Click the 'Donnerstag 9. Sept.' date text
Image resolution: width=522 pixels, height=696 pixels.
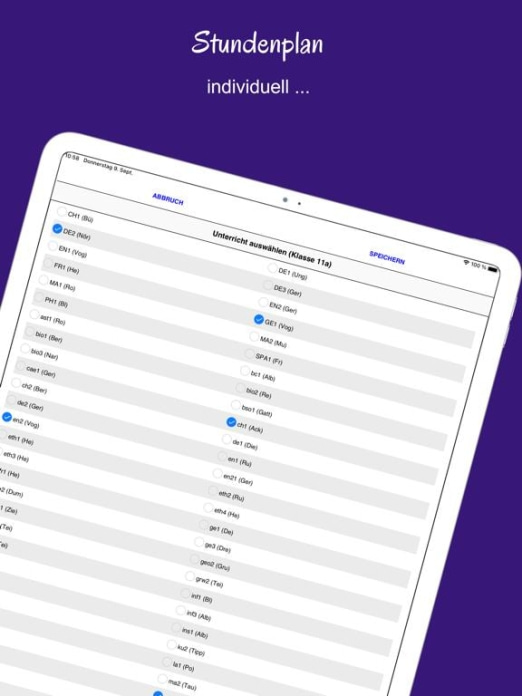tap(108, 166)
